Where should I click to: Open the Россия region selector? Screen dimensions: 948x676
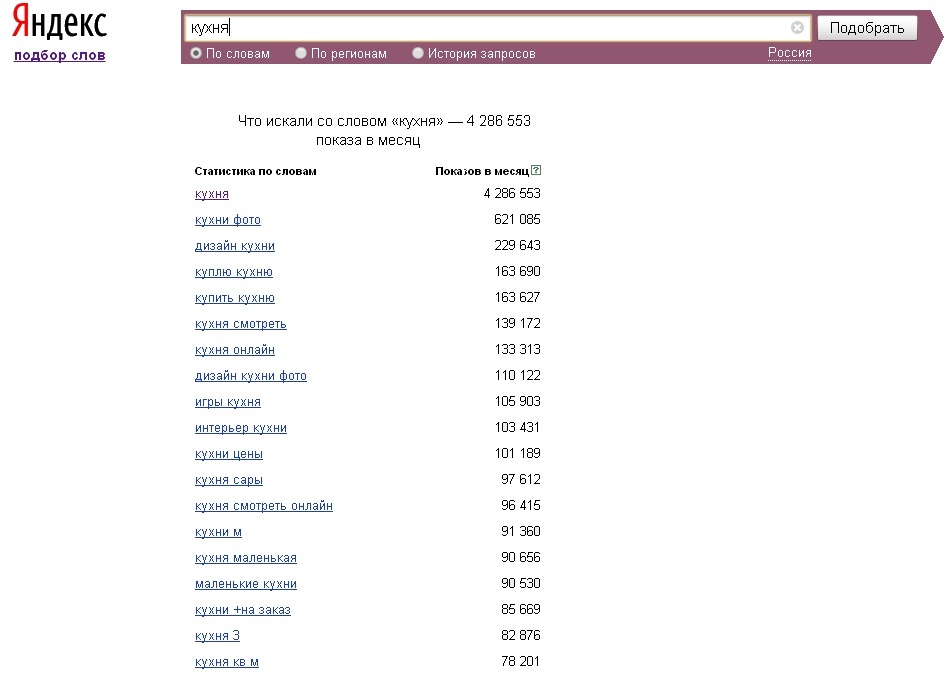click(790, 53)
